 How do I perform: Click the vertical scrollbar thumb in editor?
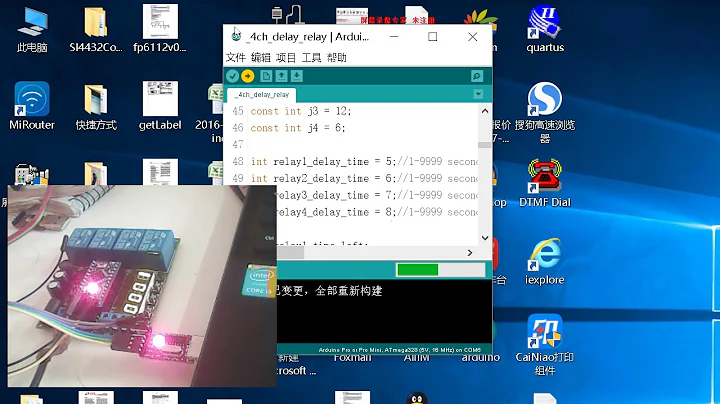tap(484, 145)
